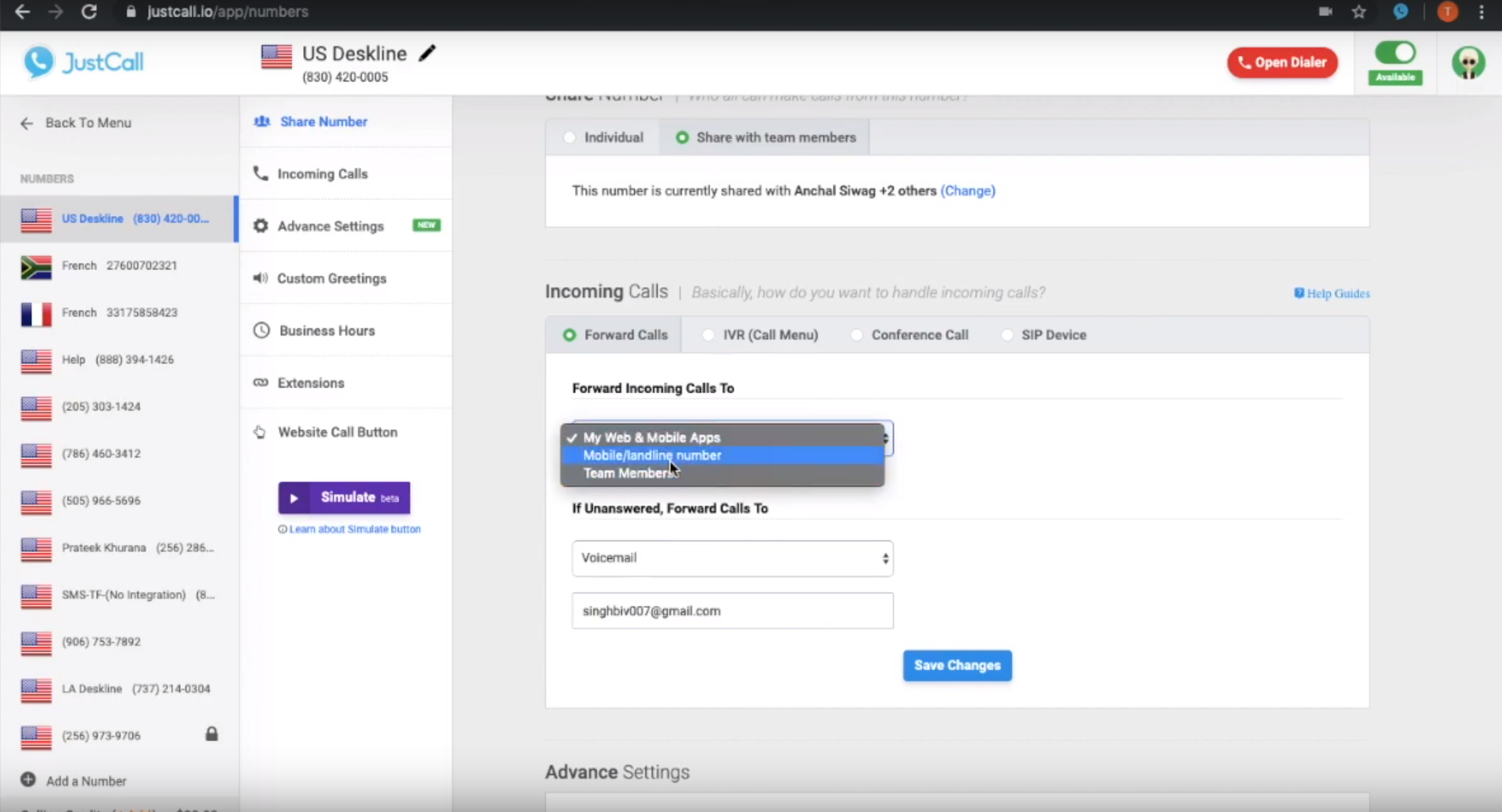Go to Business Hours menu item
This screenshot has height=812, width=1502.
click(327, 331)
